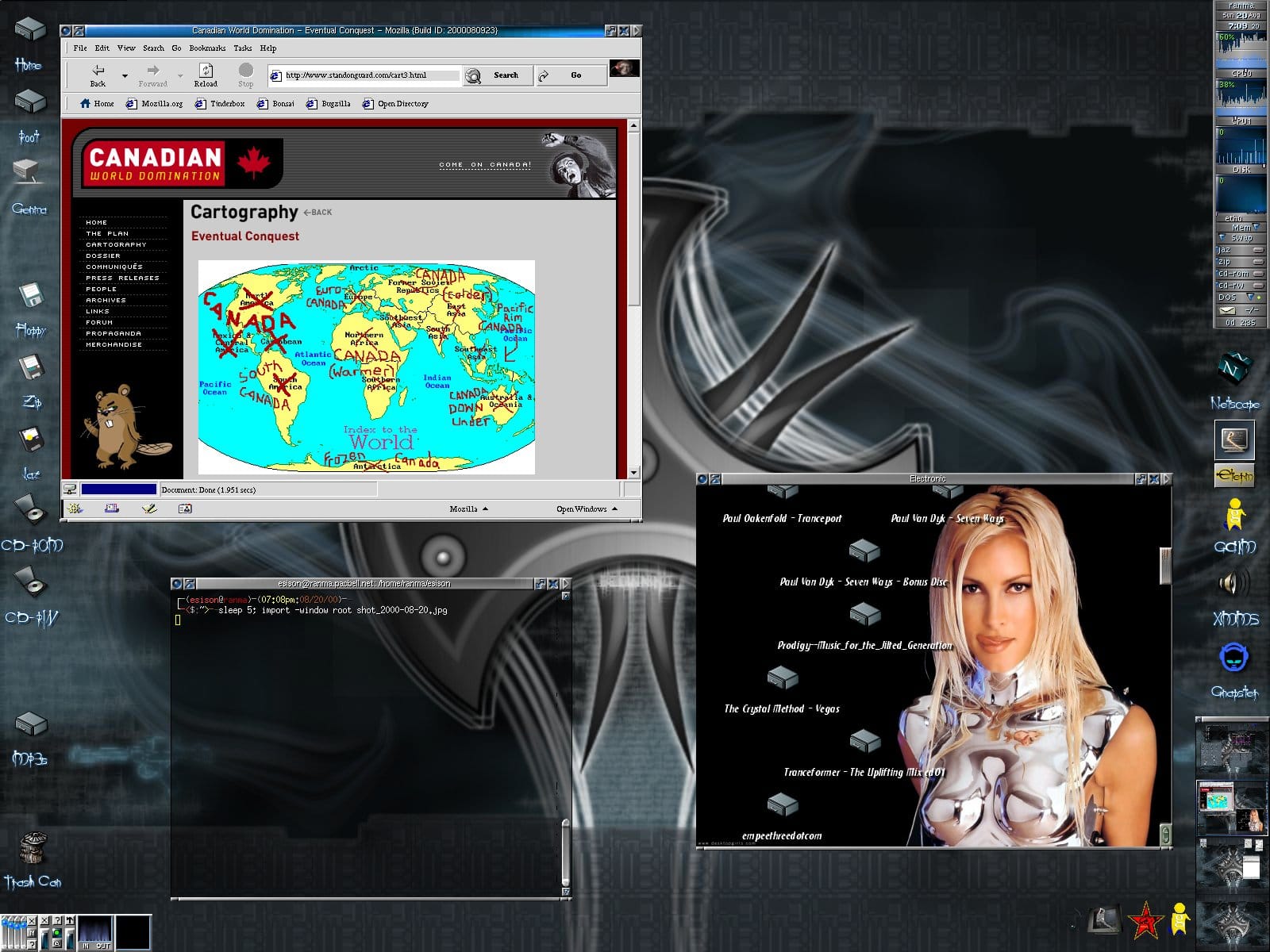Toggle mount for jaz in monitor
Screen dimensions: 1270x952
pyautogui.click(x=1258, y=250)
